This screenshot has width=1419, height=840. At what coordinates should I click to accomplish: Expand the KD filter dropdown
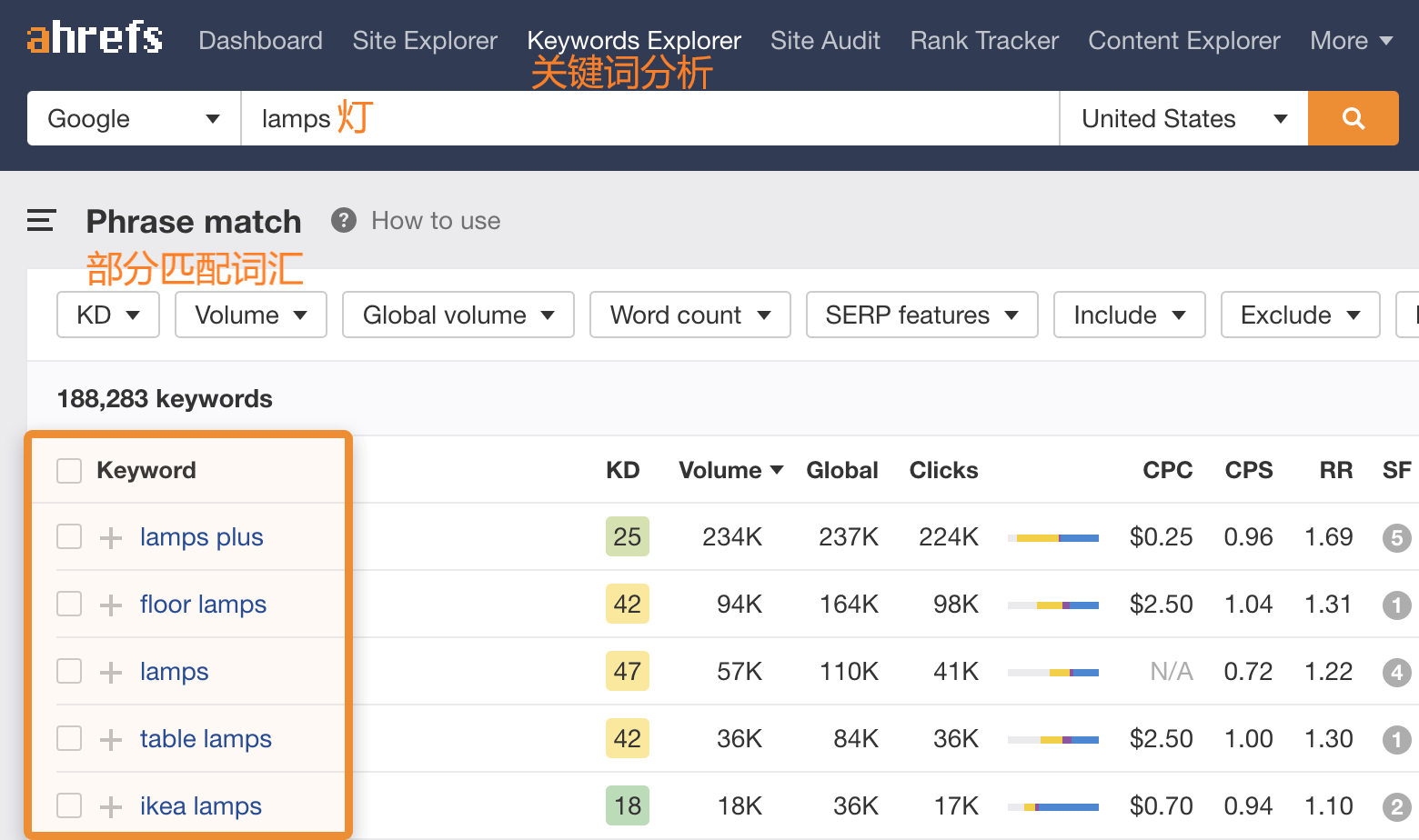[107, 315]
